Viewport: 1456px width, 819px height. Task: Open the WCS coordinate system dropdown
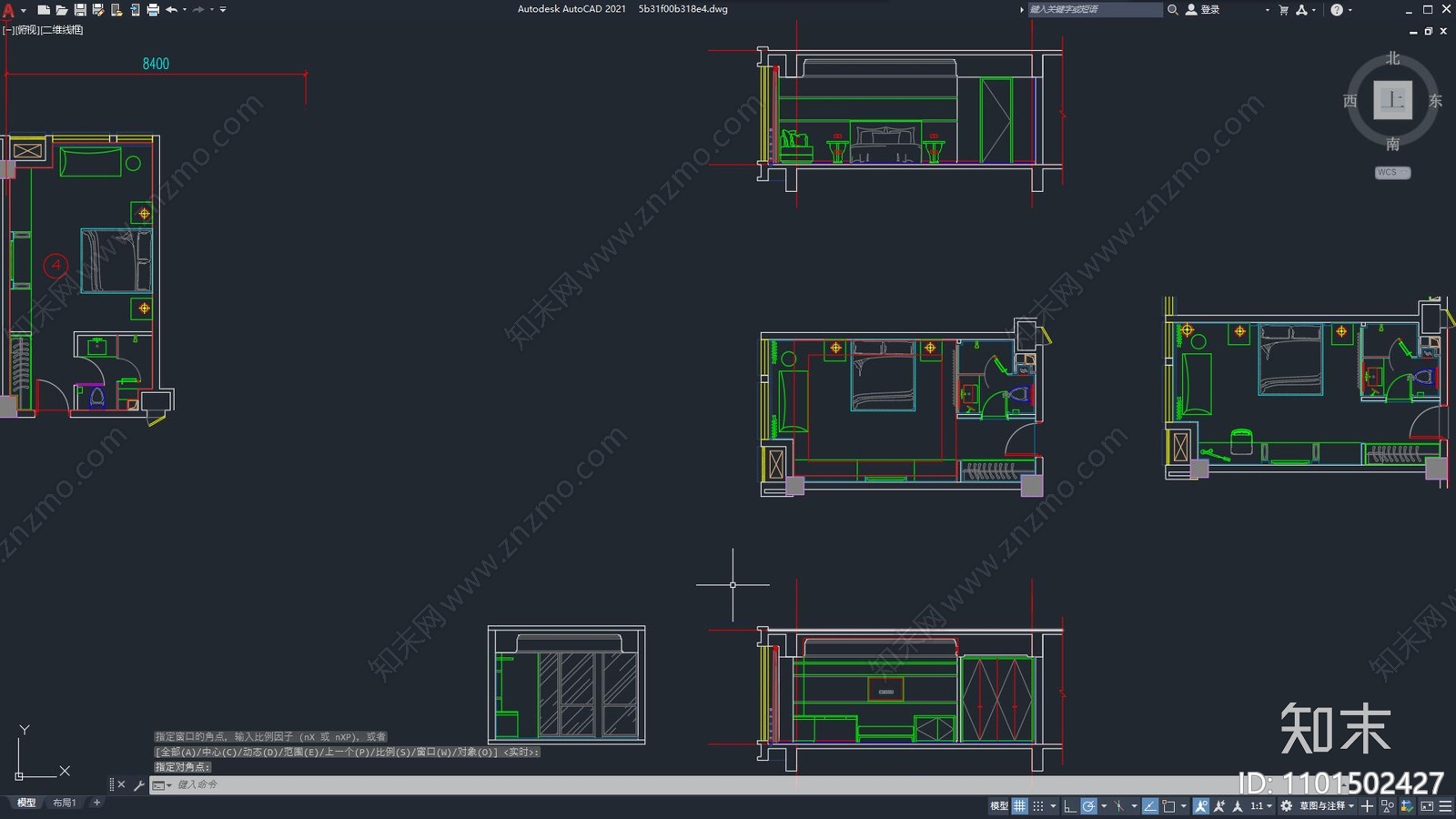[x=1392, y=172]
